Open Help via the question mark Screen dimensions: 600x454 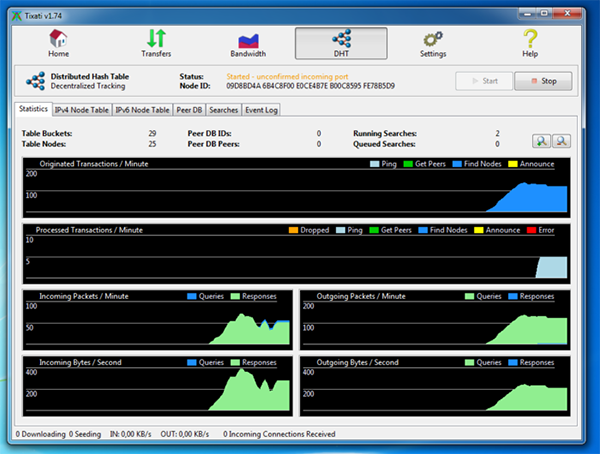(x=530, y=43)
